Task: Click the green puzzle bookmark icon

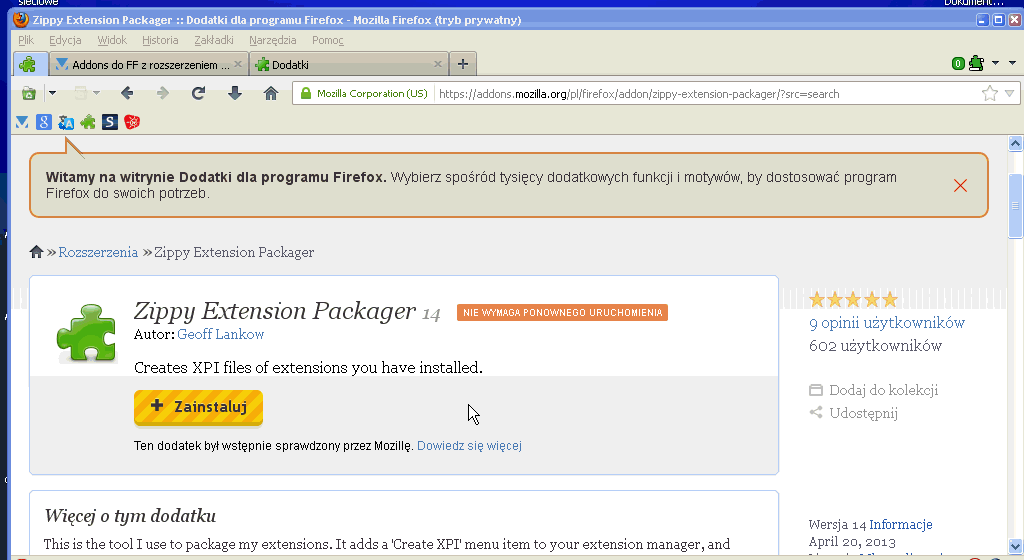Action: pos(88,122)
